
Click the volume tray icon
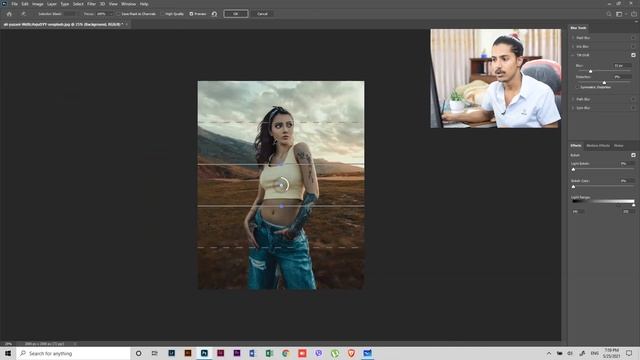coord(570,353)
